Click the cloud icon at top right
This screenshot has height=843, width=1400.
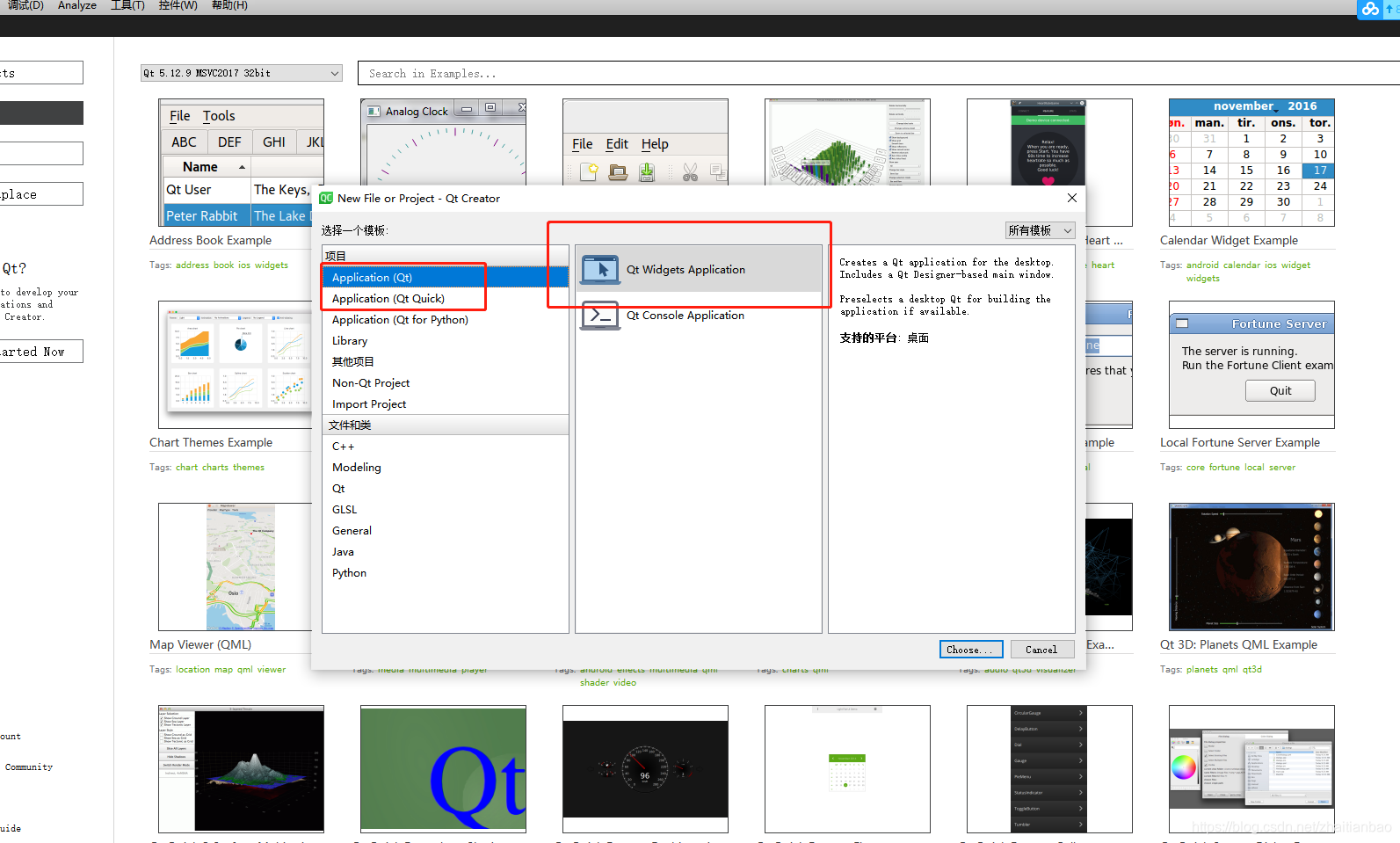[1370, 9]
